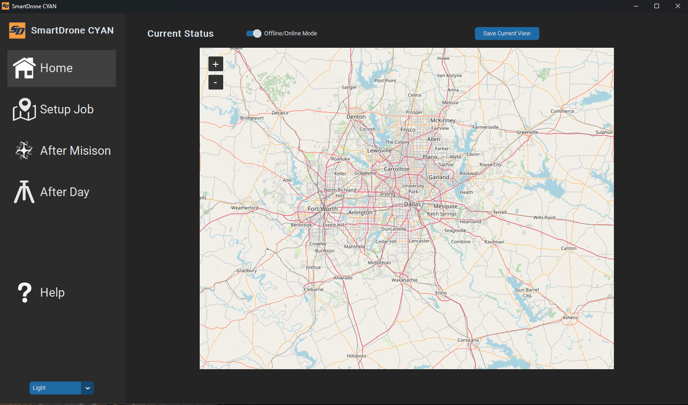Zoom out the map with minus button
The image size is (688, 405).
[x=215, y=82]
